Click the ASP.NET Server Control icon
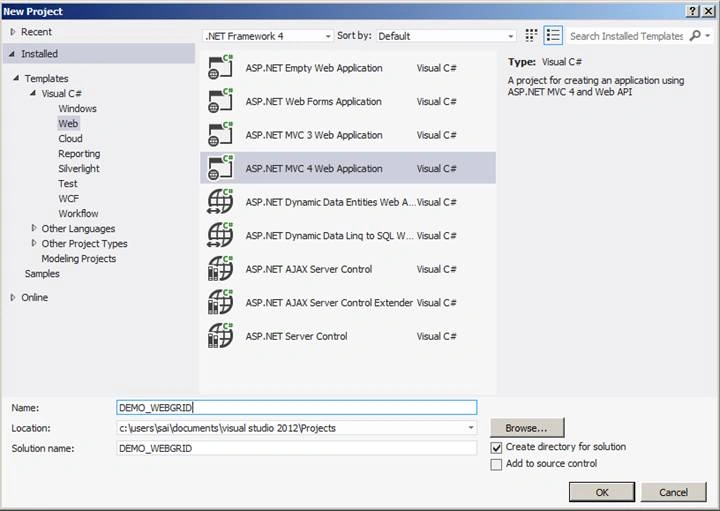720x511 pixels. pos(220,336)
